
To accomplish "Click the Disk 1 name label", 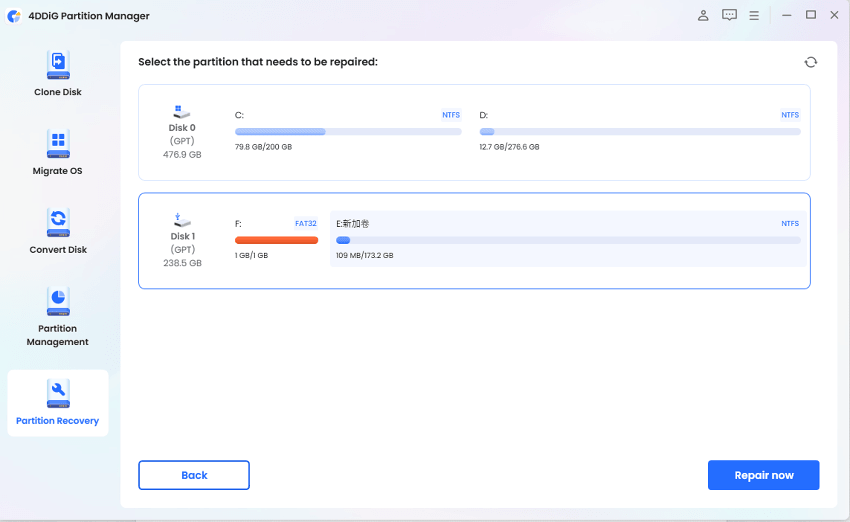I will 182,236.
